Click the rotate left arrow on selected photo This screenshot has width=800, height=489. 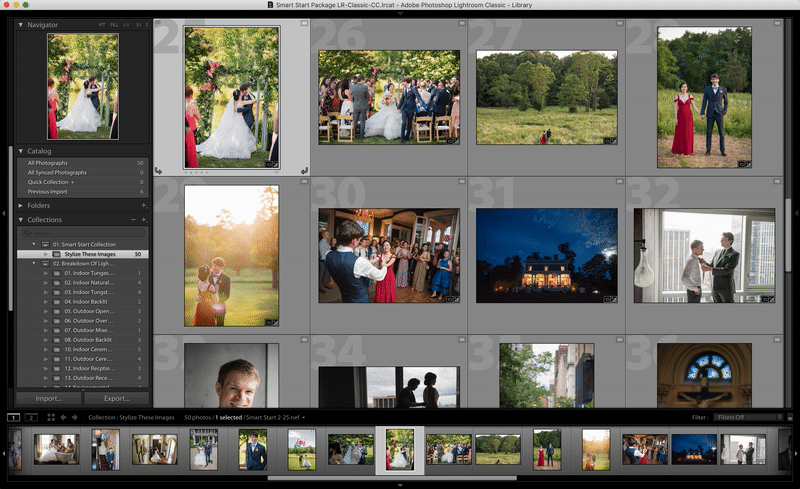159,171
